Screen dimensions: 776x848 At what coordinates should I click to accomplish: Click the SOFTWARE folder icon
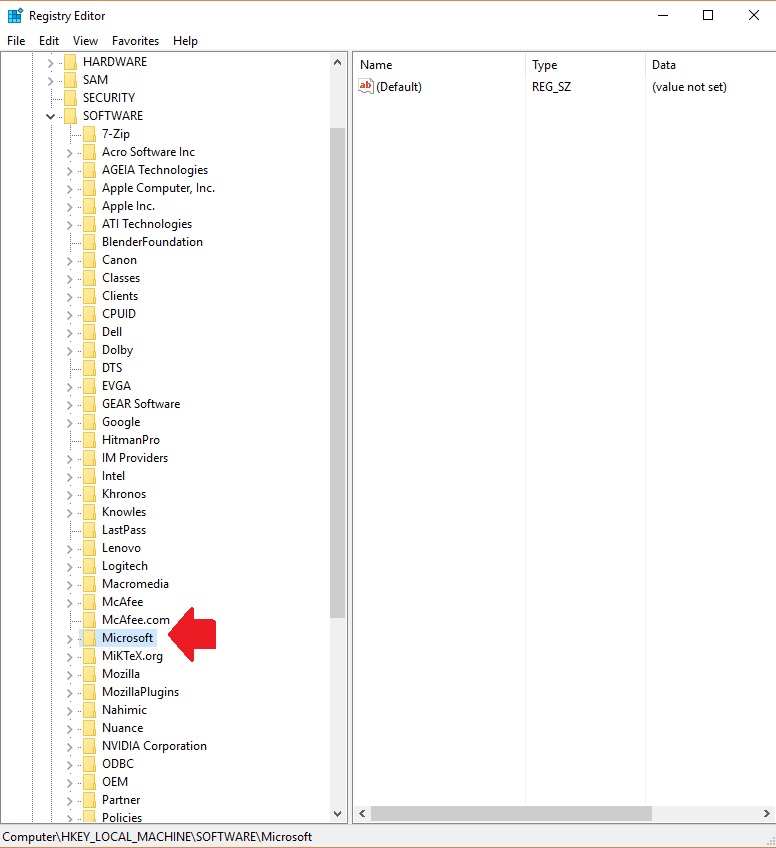click(70, 116)
